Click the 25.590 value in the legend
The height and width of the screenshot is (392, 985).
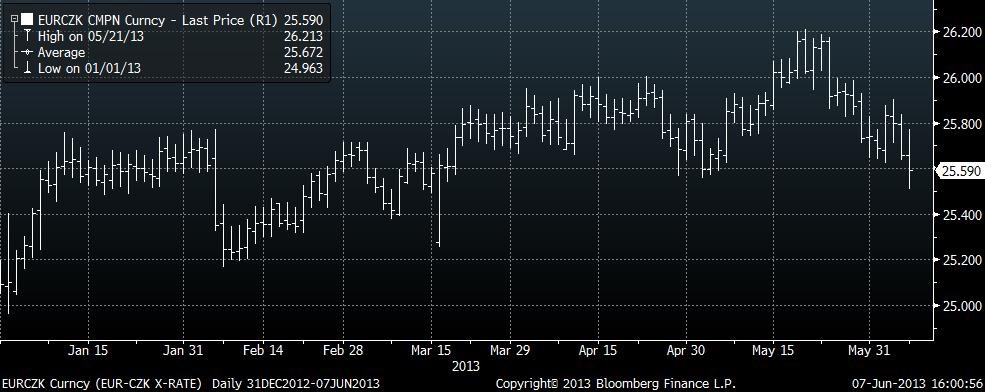(303, 21)
